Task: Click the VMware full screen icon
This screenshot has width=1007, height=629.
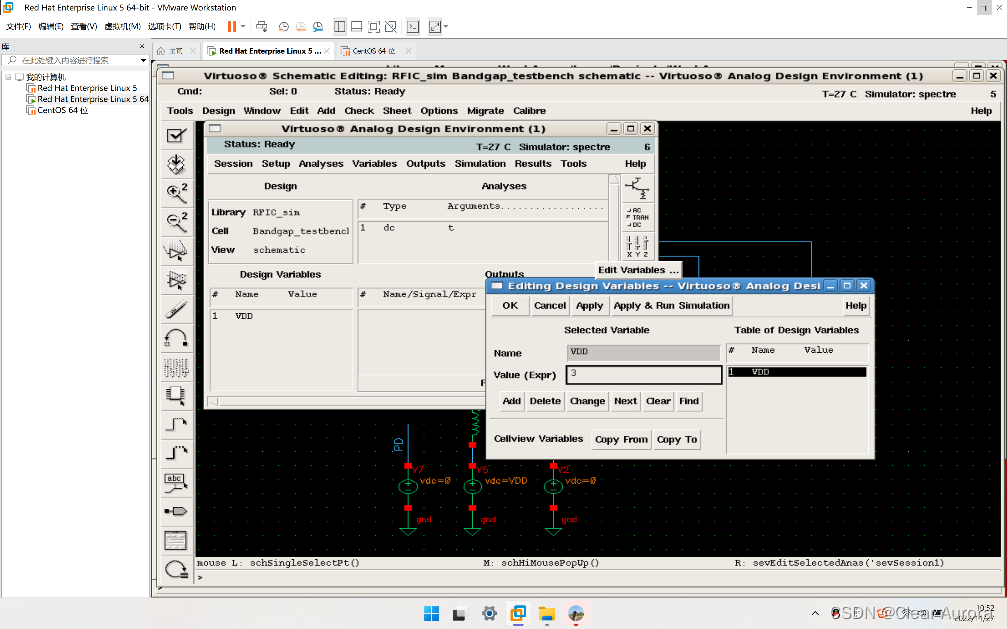Action: coord(374,26)
